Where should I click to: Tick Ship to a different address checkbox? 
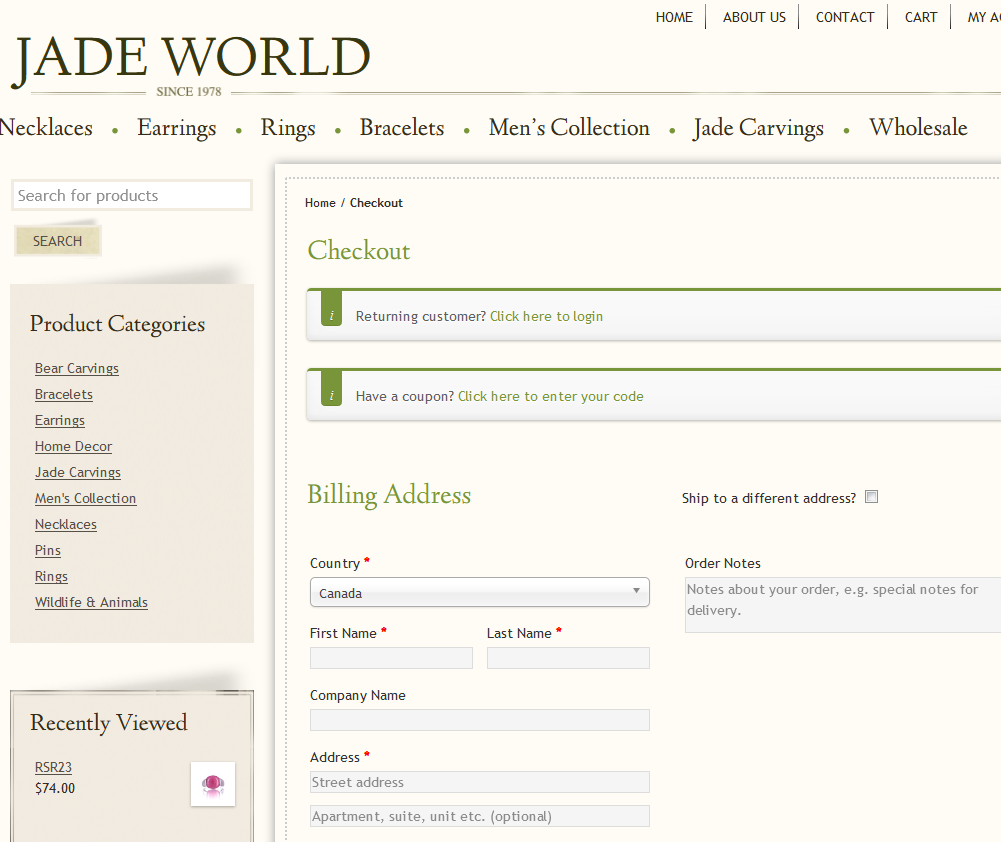[871, 497]
